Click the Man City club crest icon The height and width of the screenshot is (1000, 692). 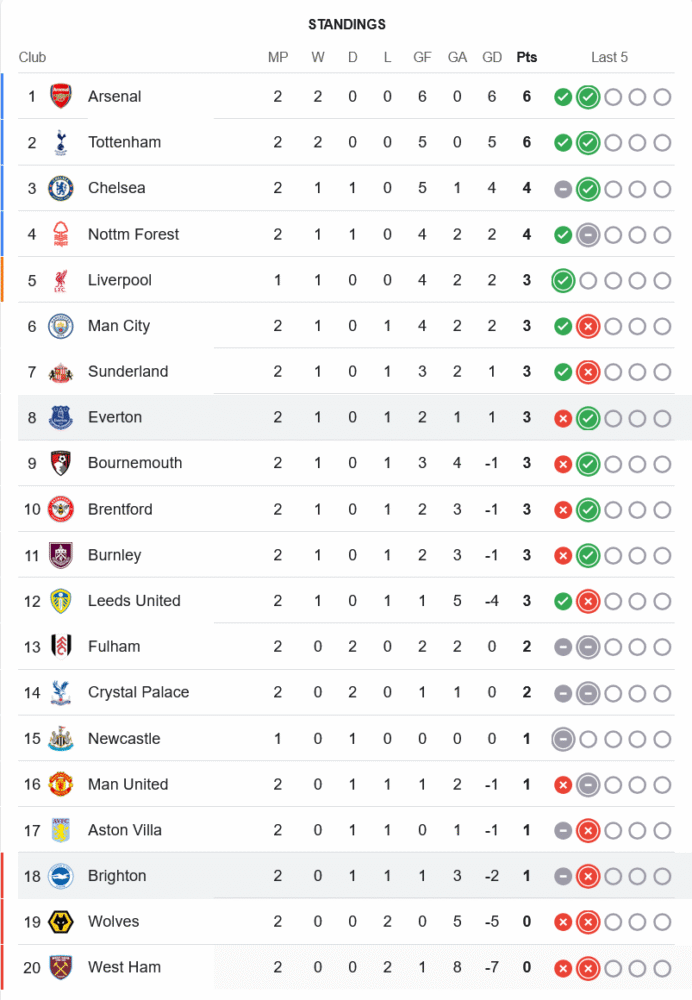[x=61, y=326]
